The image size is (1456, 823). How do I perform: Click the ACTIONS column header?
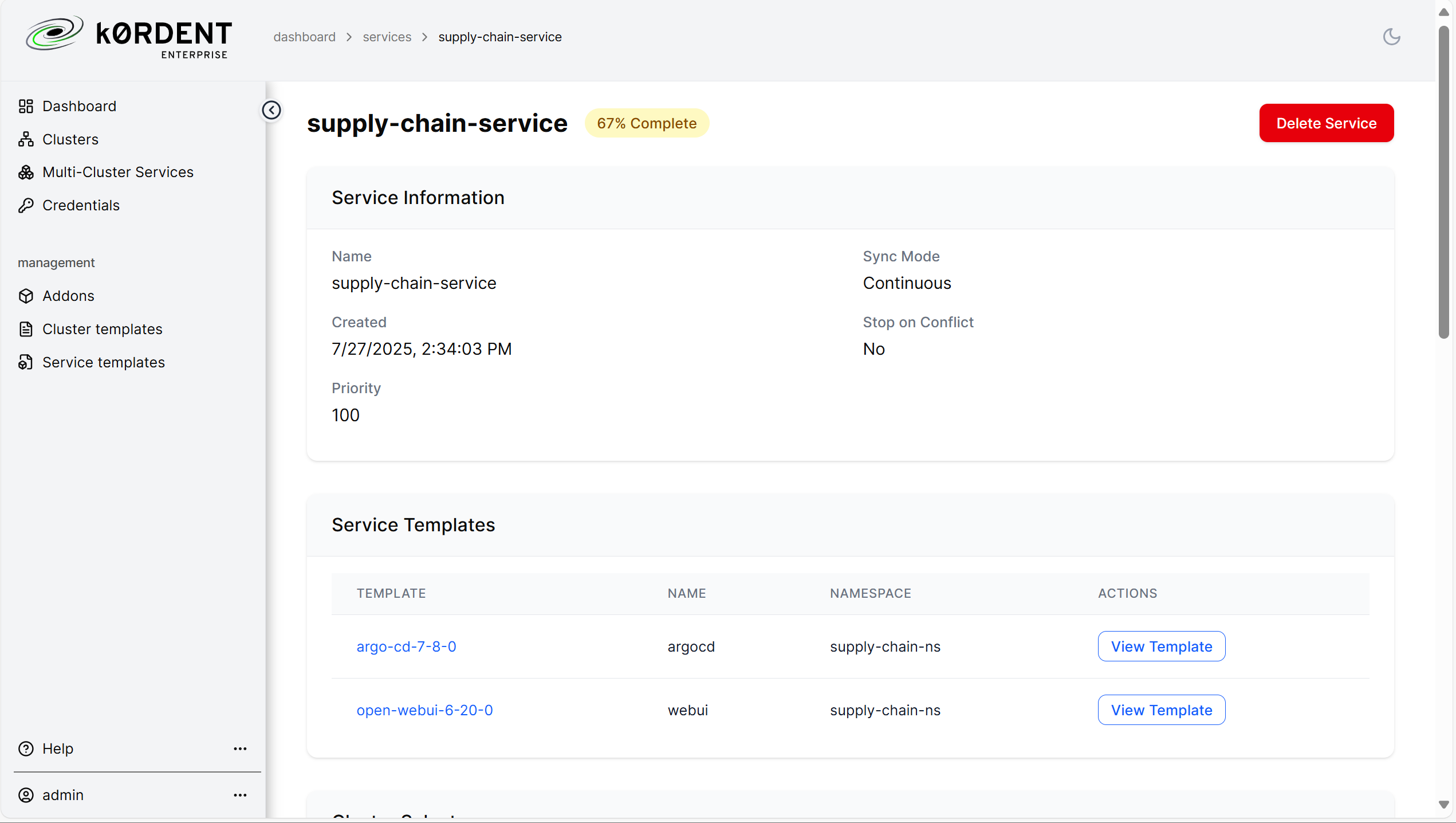(1127, 593)
